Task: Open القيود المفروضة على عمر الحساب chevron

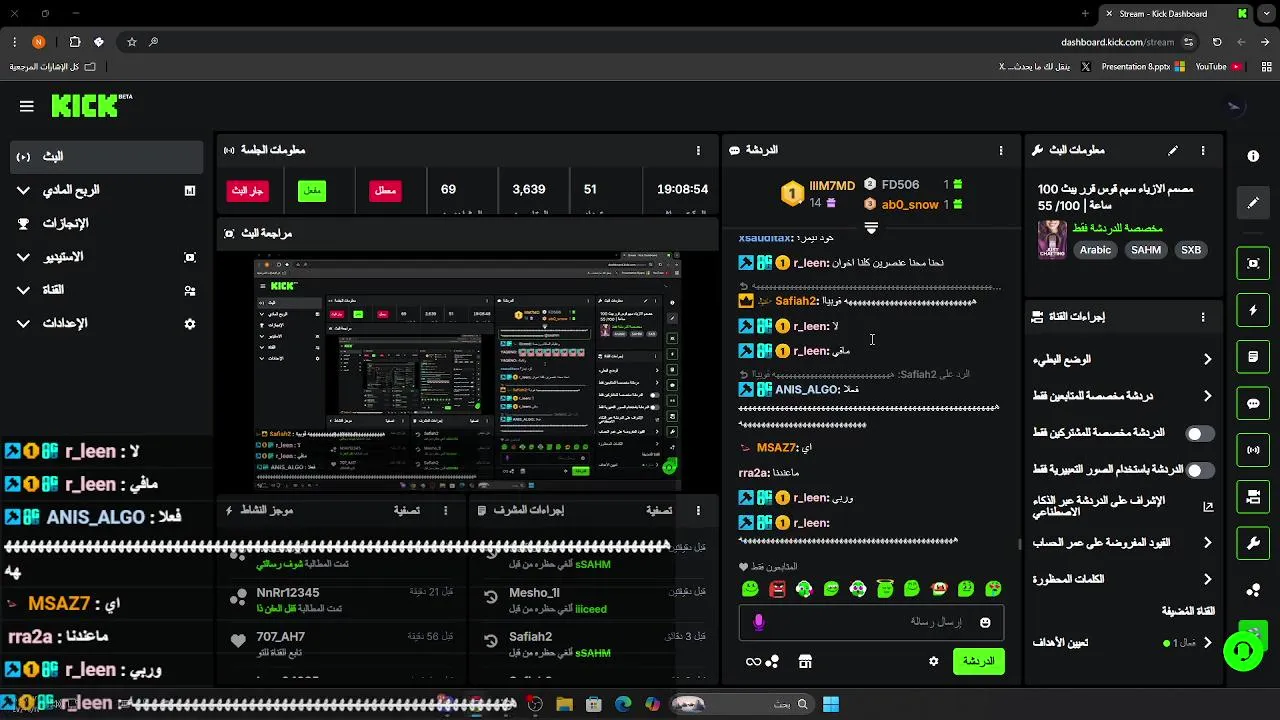Action: [x=1207, y=543]
